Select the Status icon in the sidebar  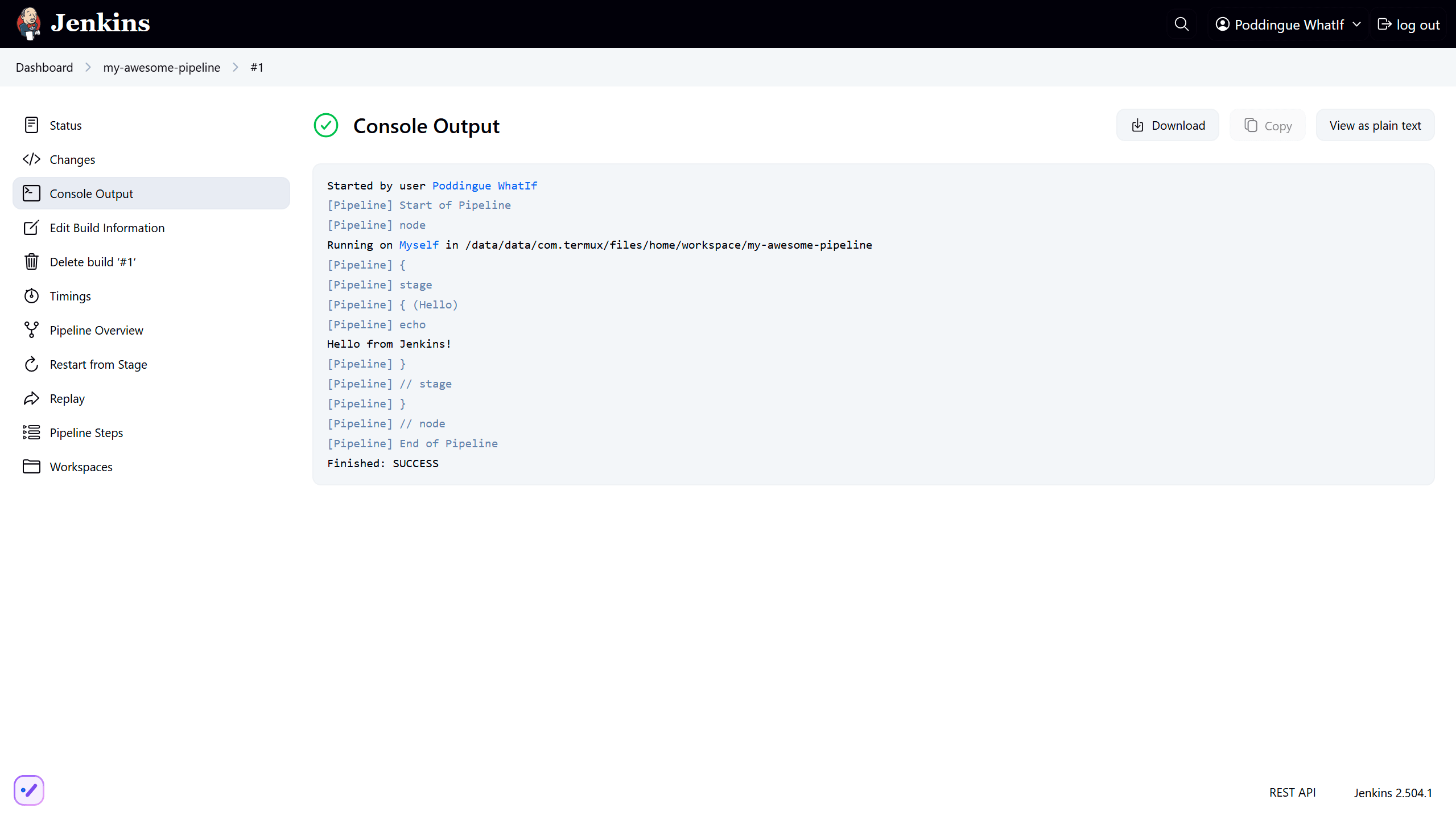(x=31, y=125)
